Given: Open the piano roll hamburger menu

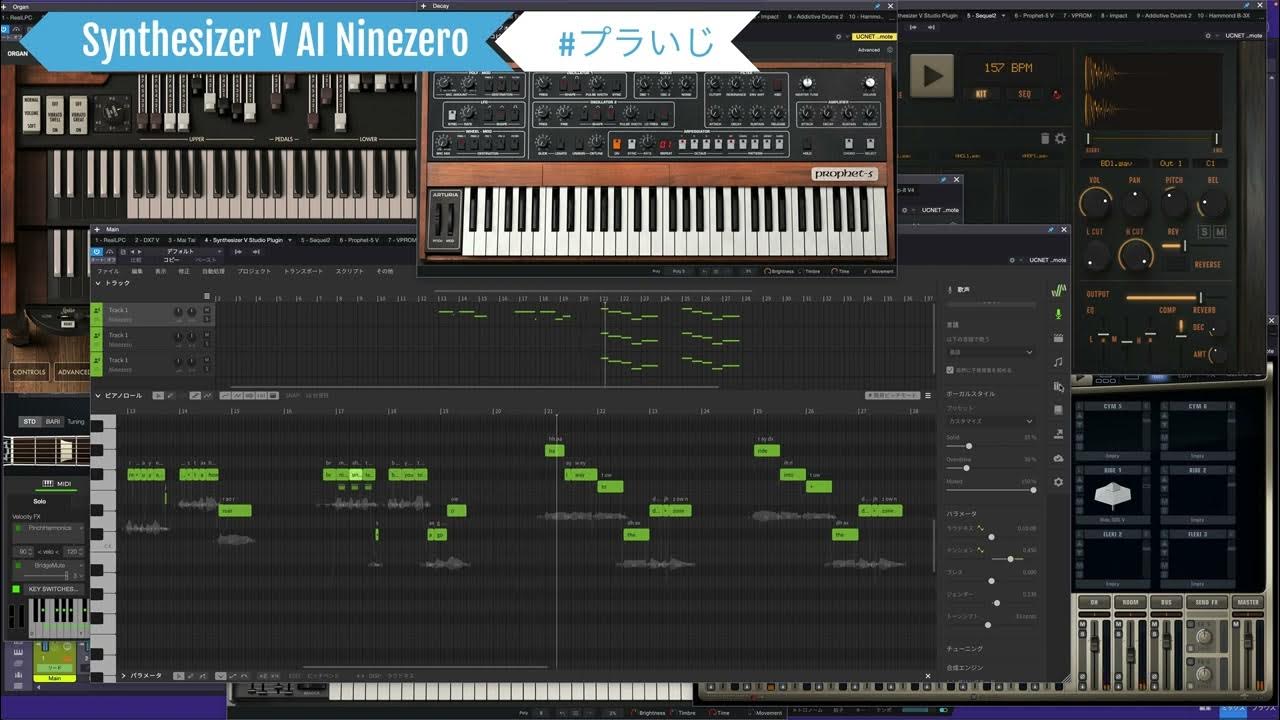Looking at the screenshot, I should point(928,396).
